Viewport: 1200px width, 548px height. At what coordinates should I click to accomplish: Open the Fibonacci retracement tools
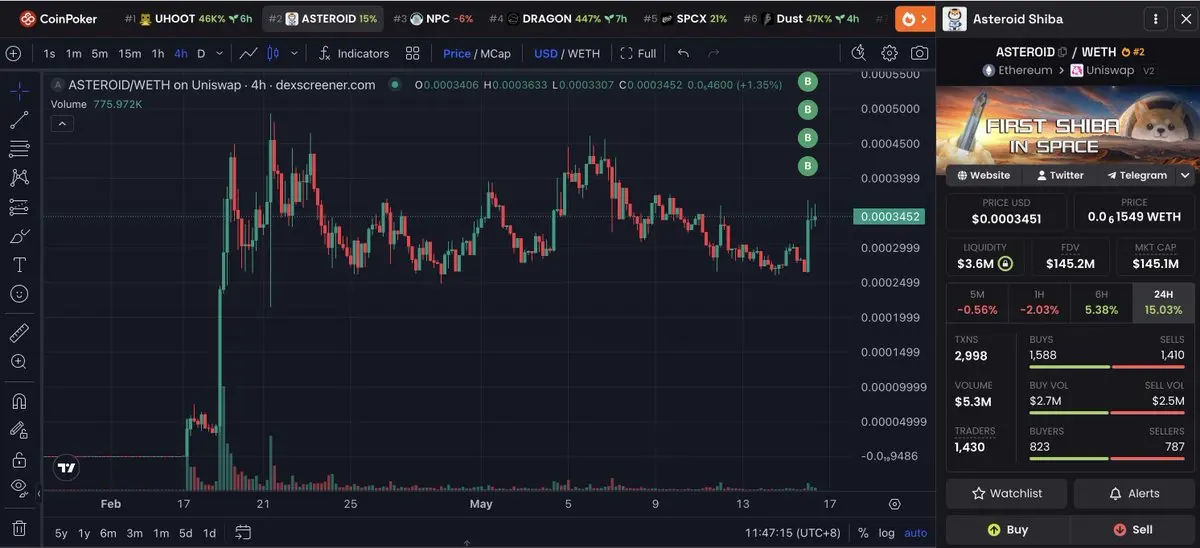pyautogui.click(x=19, y=149)
